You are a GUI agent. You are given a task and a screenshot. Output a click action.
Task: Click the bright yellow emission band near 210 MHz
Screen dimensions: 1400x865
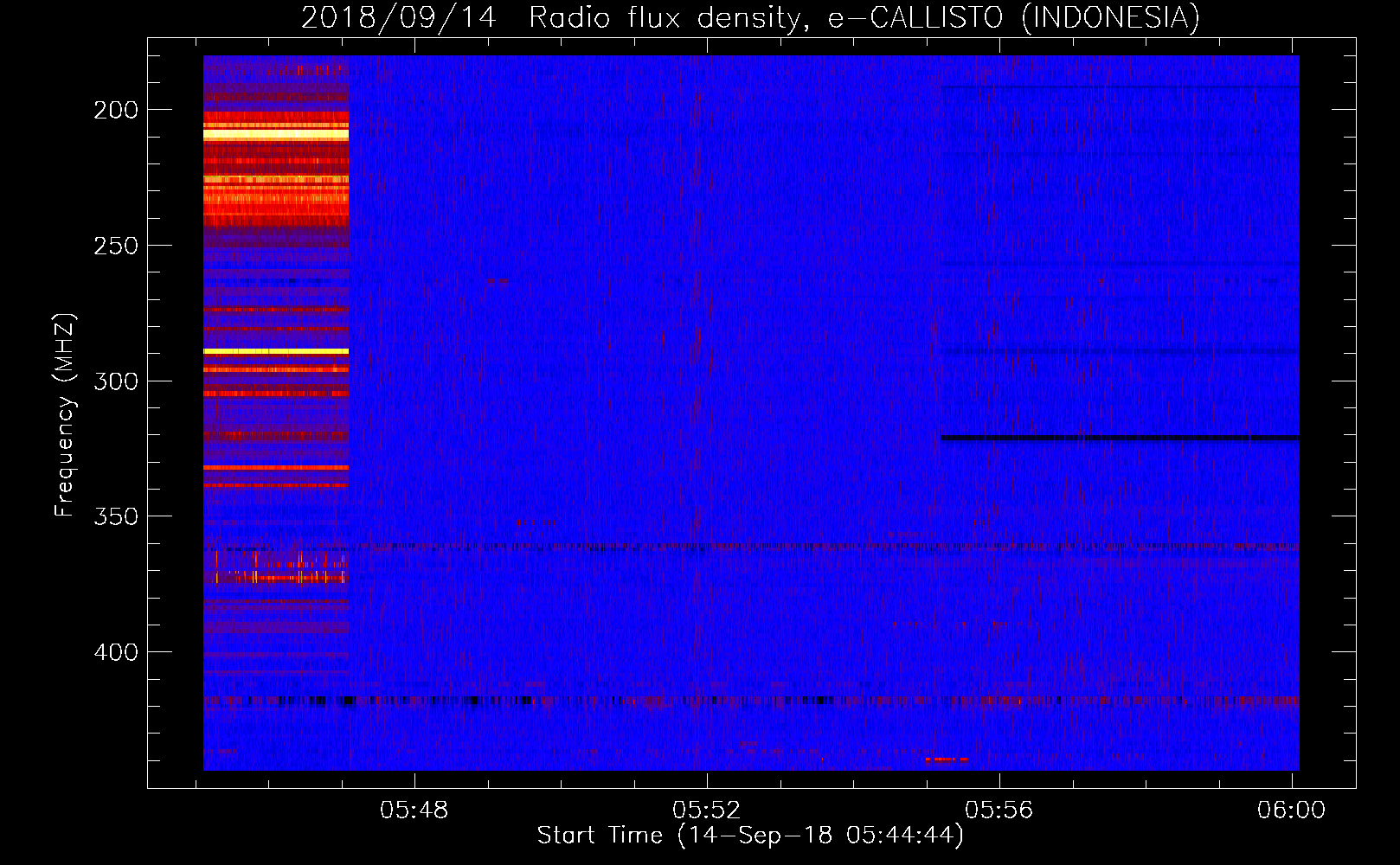276,134
